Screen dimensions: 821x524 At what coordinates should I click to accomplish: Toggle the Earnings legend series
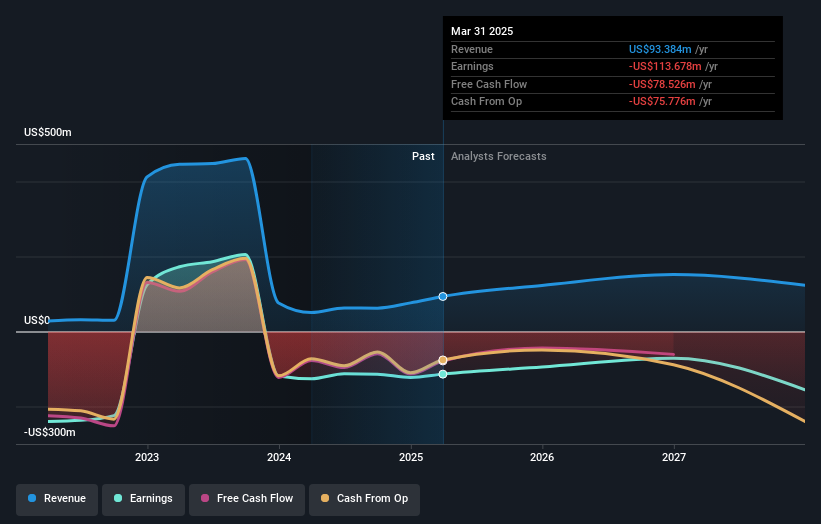[x=143, y=499]
